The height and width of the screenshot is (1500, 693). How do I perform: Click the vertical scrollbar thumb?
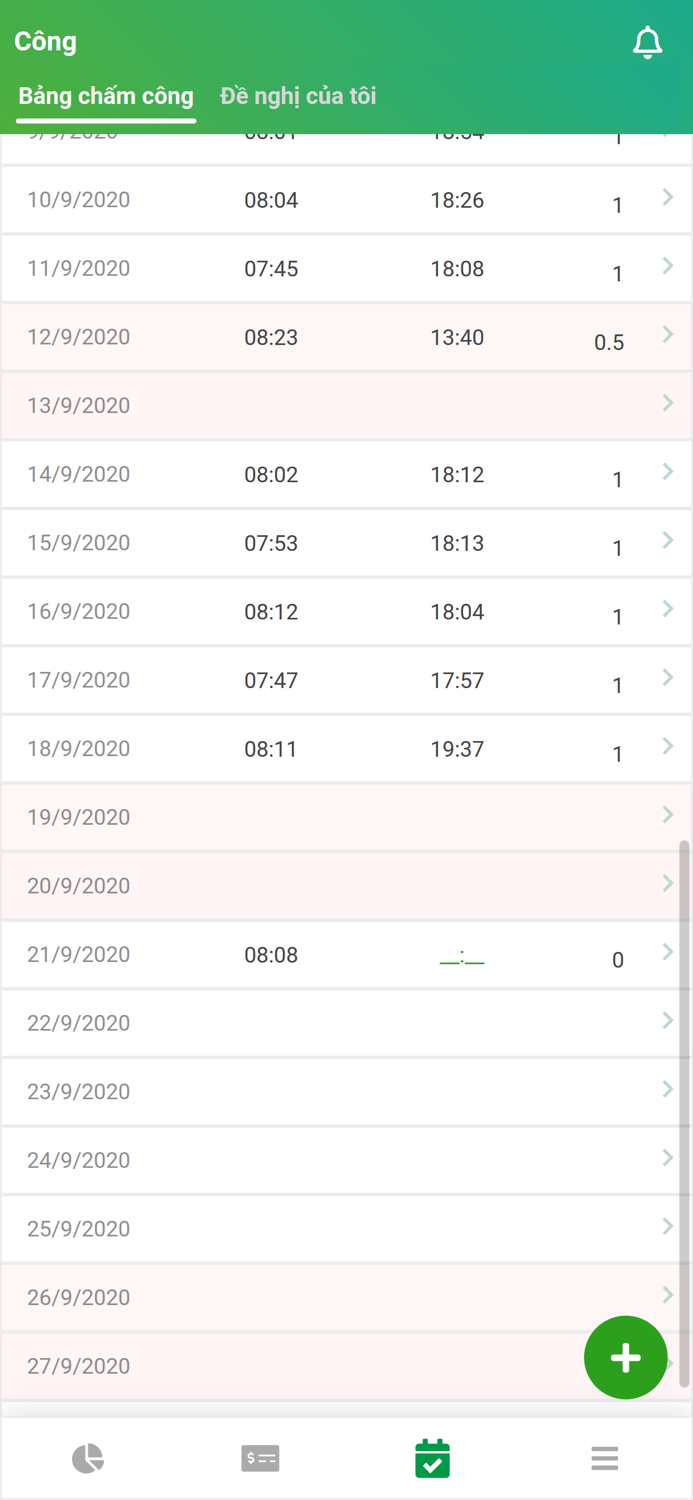click(x=684, y=1110)
